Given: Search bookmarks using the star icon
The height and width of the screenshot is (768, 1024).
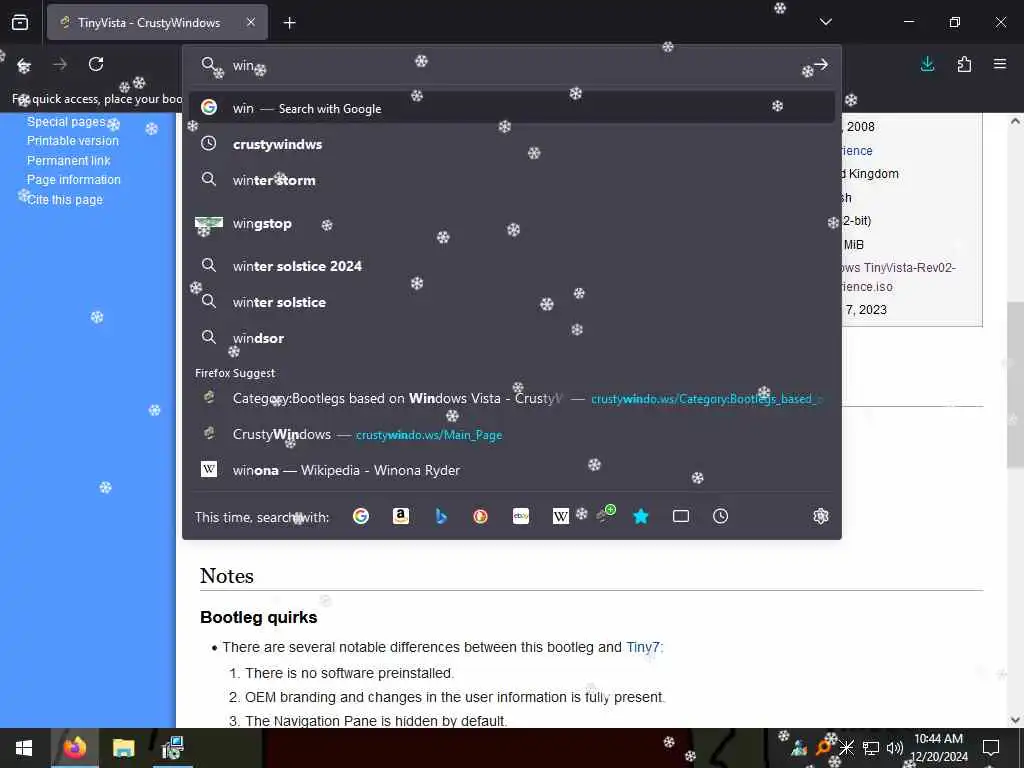Looking at the screenshot, I should tap(641, 517).
